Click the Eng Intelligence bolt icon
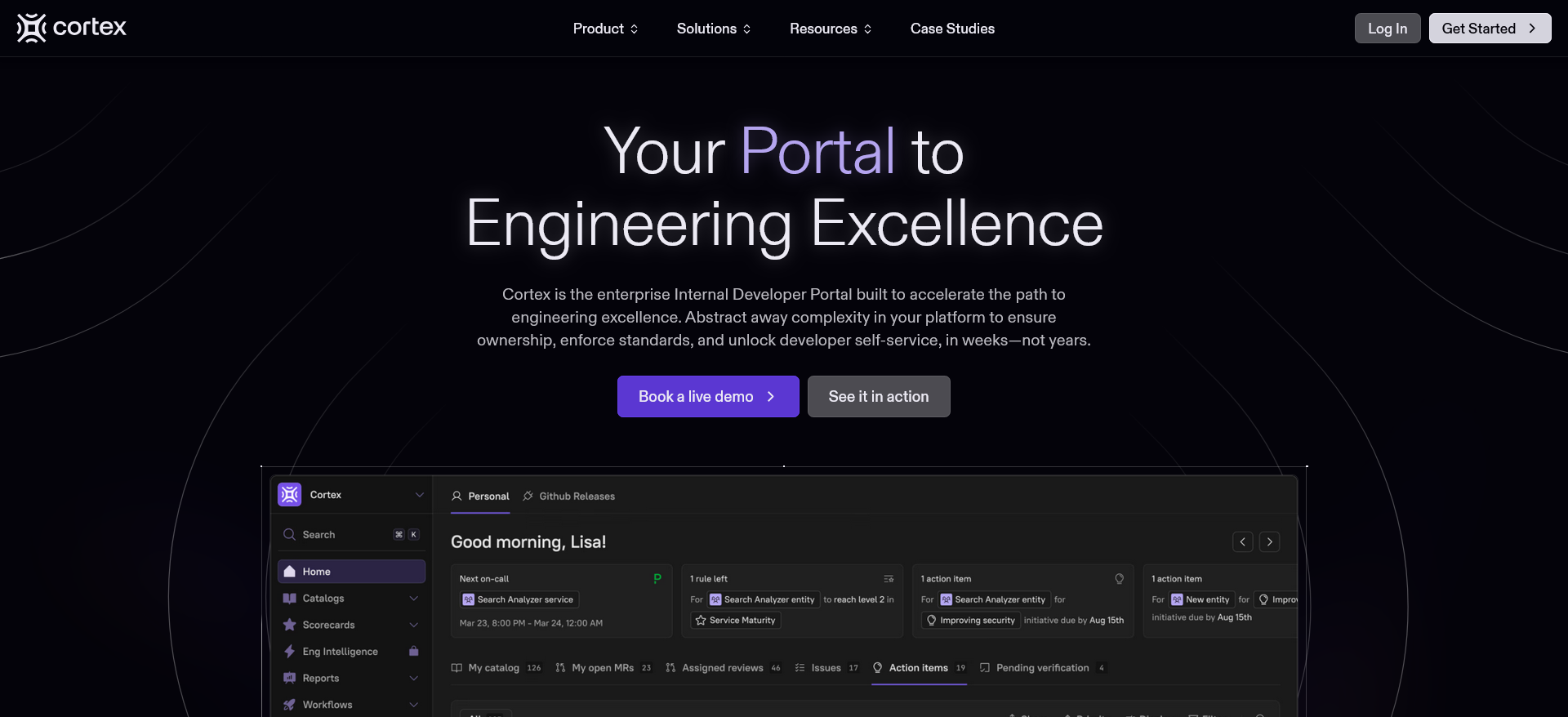Screen dimensions: 1568x717 289,652
